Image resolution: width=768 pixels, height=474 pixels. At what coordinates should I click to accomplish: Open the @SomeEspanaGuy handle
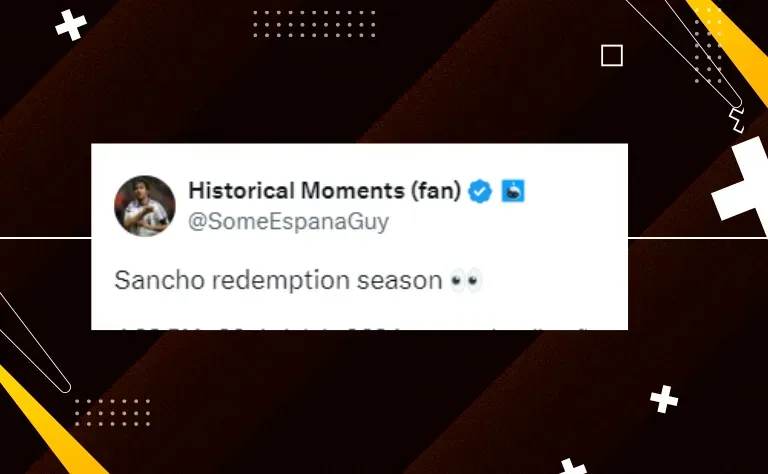(288, 222)
